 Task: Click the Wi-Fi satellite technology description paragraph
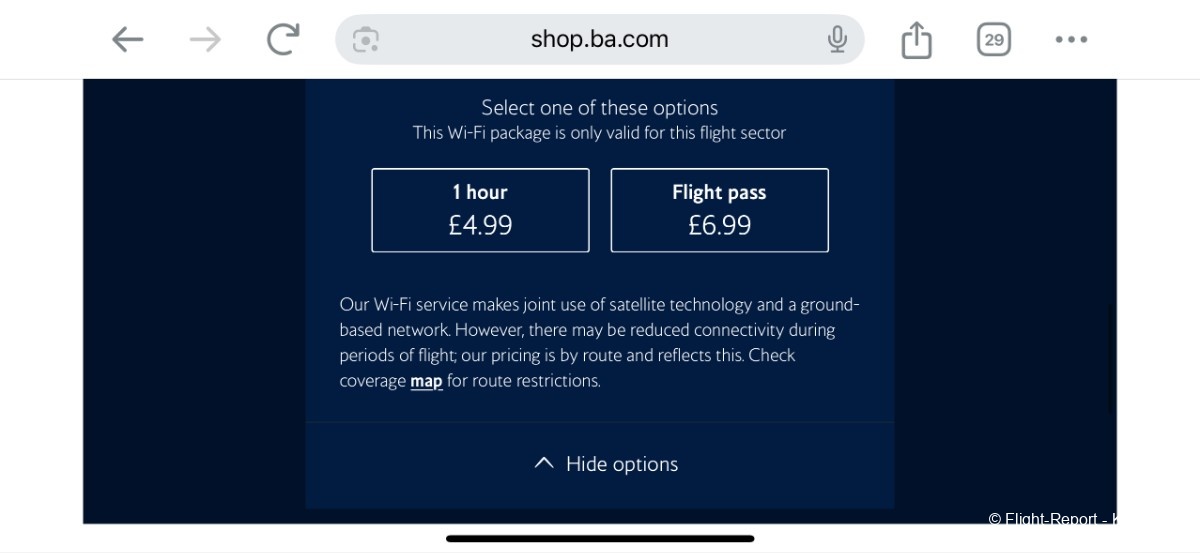coord(600,342)
